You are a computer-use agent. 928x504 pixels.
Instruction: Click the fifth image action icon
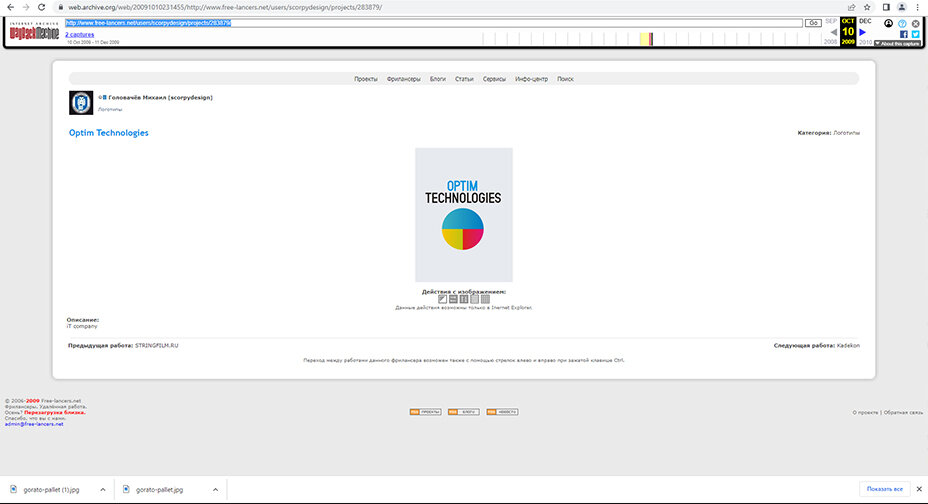485,299
